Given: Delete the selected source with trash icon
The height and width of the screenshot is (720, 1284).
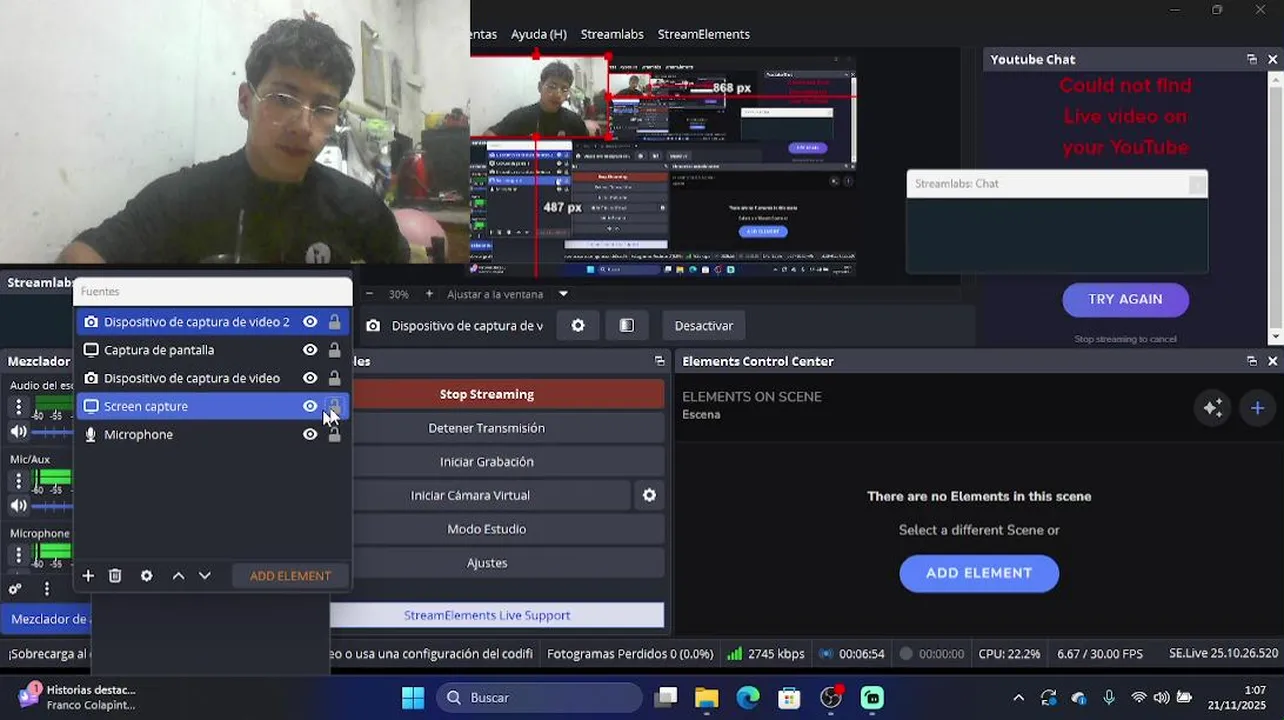Looking at the screenshot, I should point(115,576).
